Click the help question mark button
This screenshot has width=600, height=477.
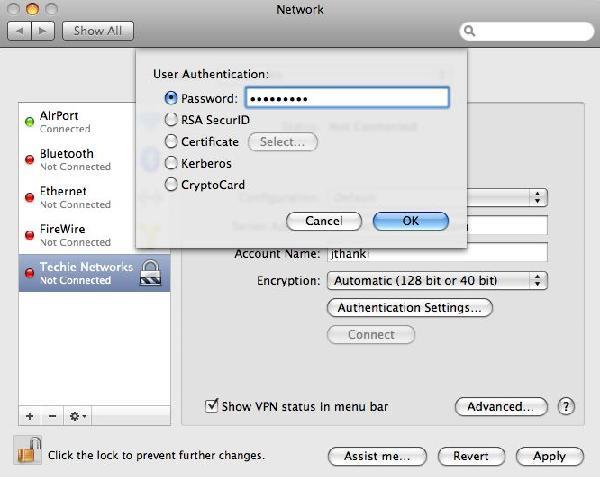point(566,406)
